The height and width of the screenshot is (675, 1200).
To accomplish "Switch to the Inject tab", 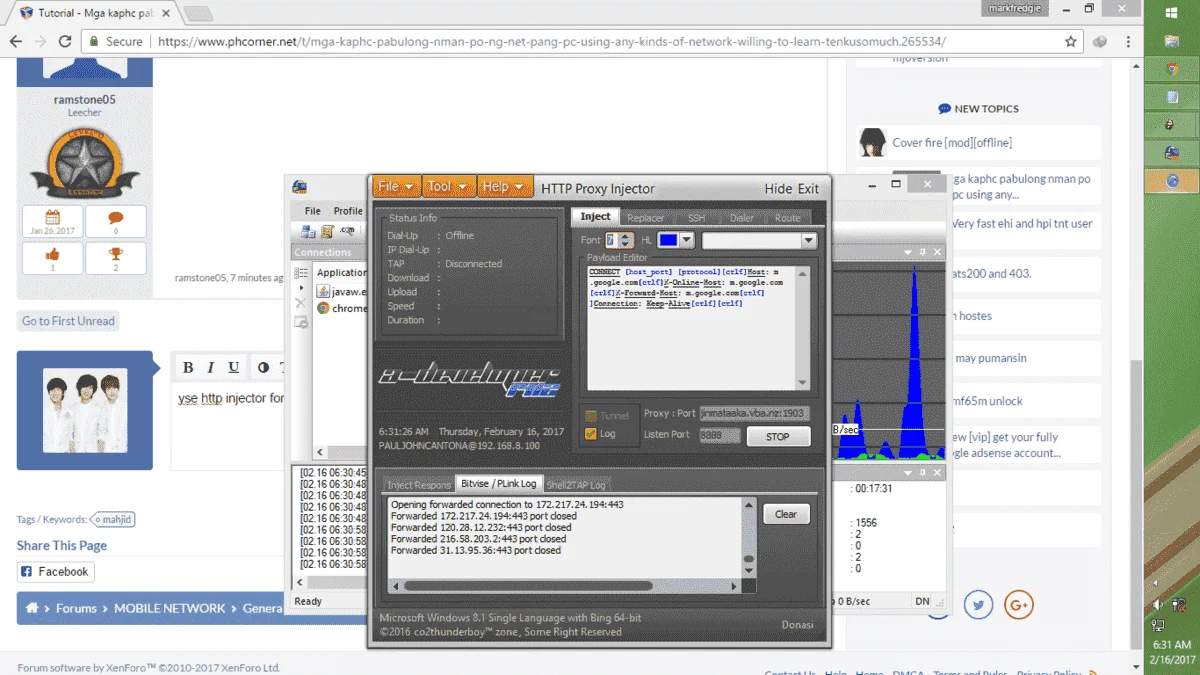I will tap(595, 217).
